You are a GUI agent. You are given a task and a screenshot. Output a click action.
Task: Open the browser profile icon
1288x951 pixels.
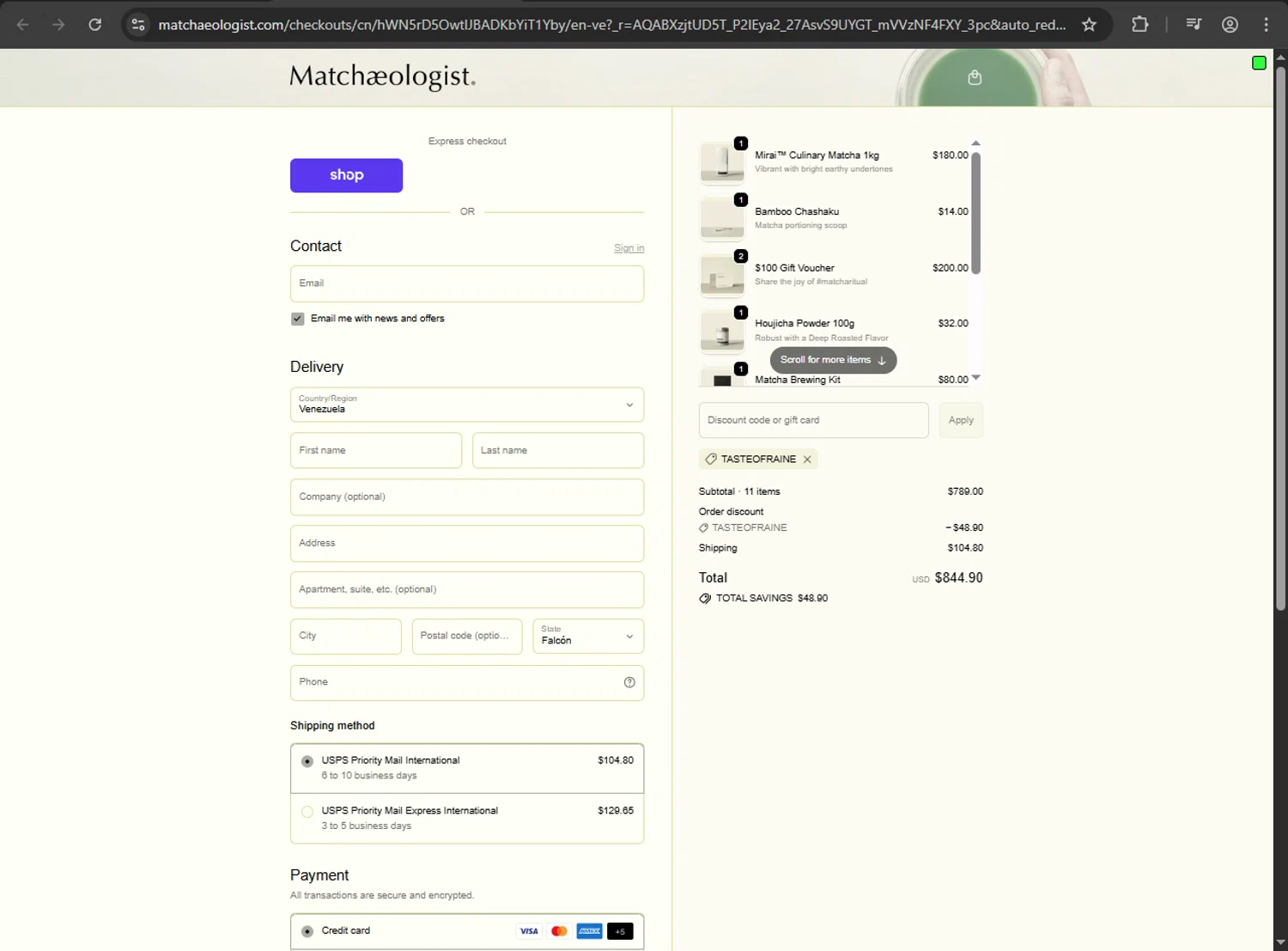click(x=1230, y=24)
